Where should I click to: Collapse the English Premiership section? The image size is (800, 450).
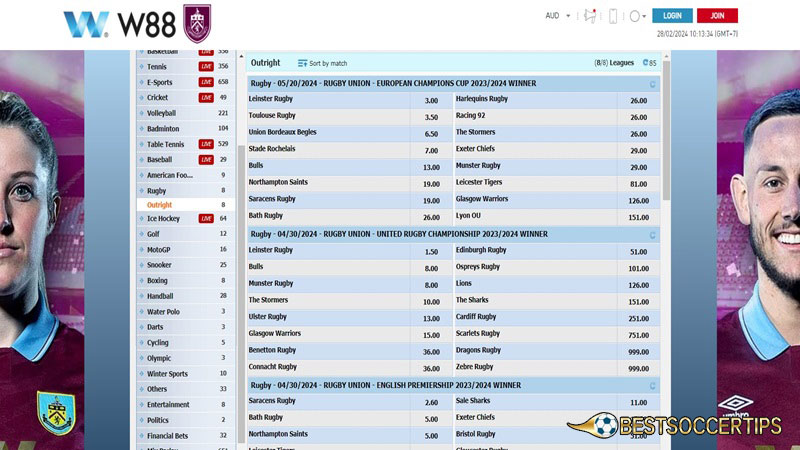(653, 386)
